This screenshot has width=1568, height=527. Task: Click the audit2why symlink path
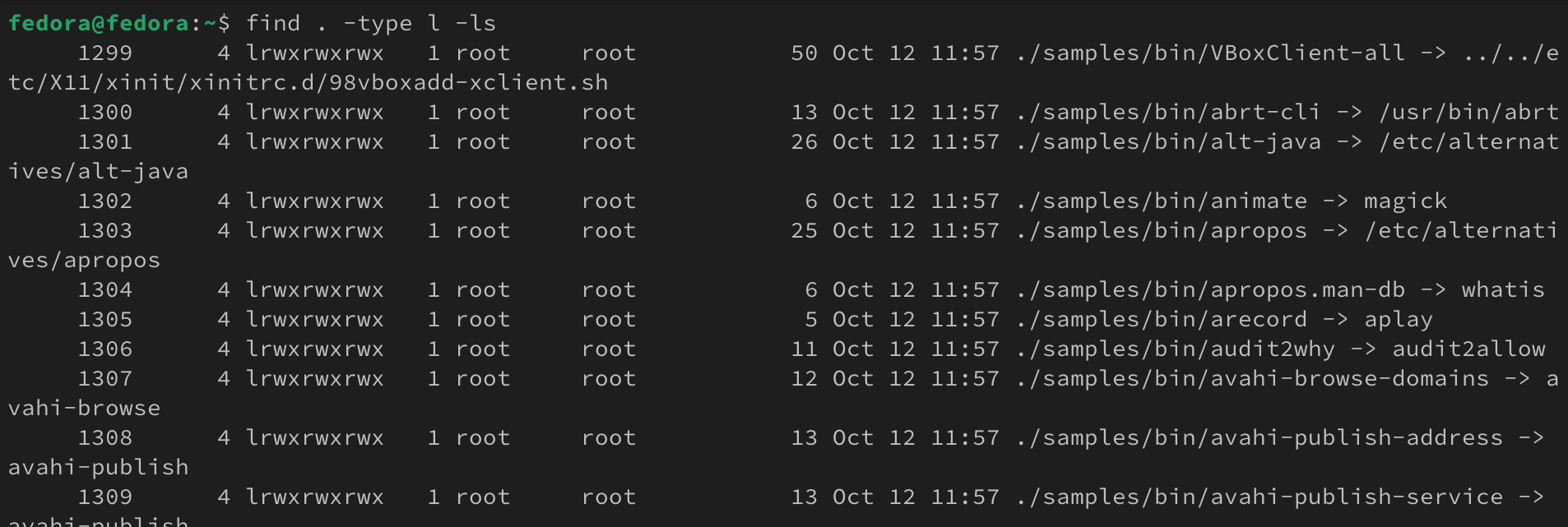[x=1176, y=349]
